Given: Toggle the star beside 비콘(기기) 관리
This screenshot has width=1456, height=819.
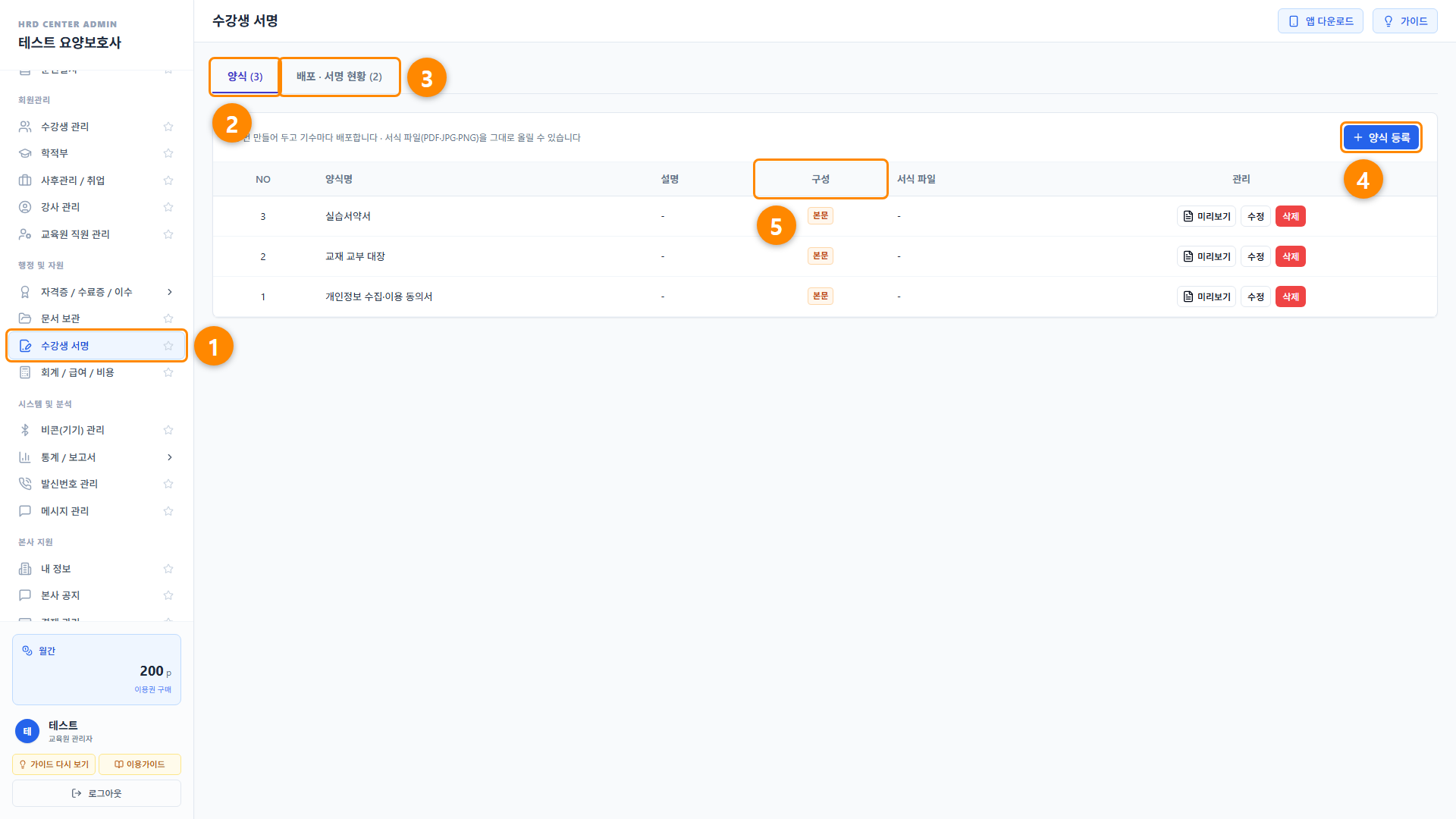Looking at the screenshot, I should [x=168, y=430].
